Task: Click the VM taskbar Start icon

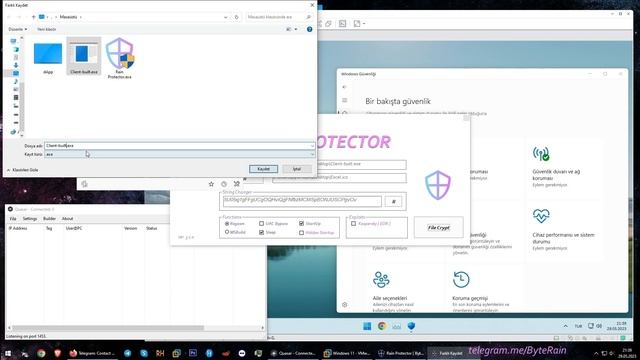Action: tap(367, 326)
